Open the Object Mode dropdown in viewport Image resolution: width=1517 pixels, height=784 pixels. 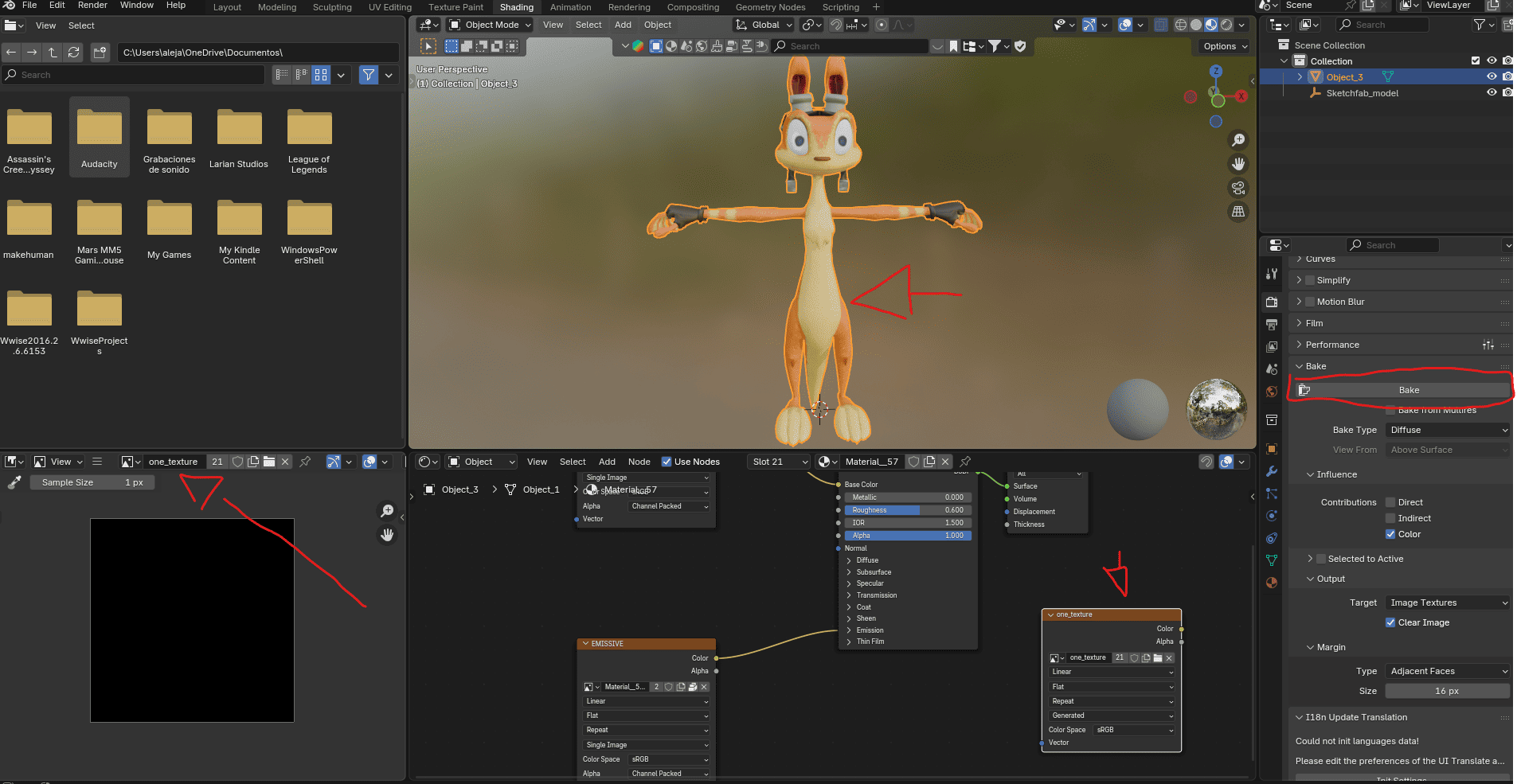tap(489, 25)
